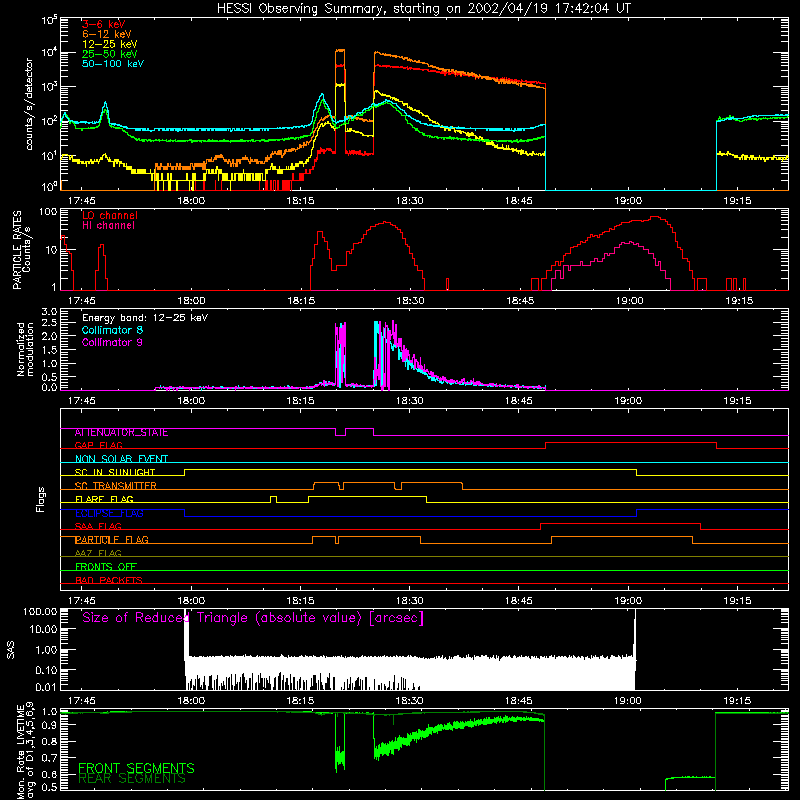Click the FRONTS_OFF flag label
The height and width of the screenshot is (800, 800).
coord(106,567)
